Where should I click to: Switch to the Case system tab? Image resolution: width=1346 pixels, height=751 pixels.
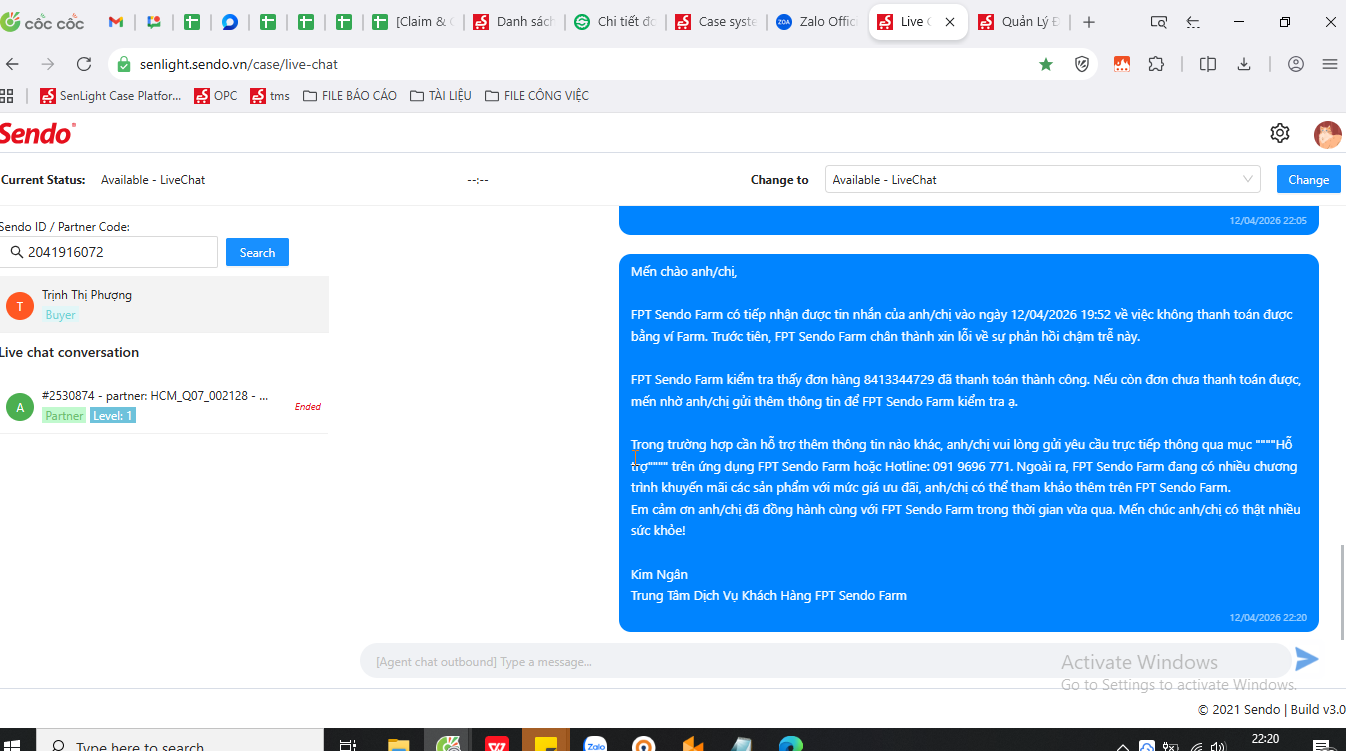[716, 22]
